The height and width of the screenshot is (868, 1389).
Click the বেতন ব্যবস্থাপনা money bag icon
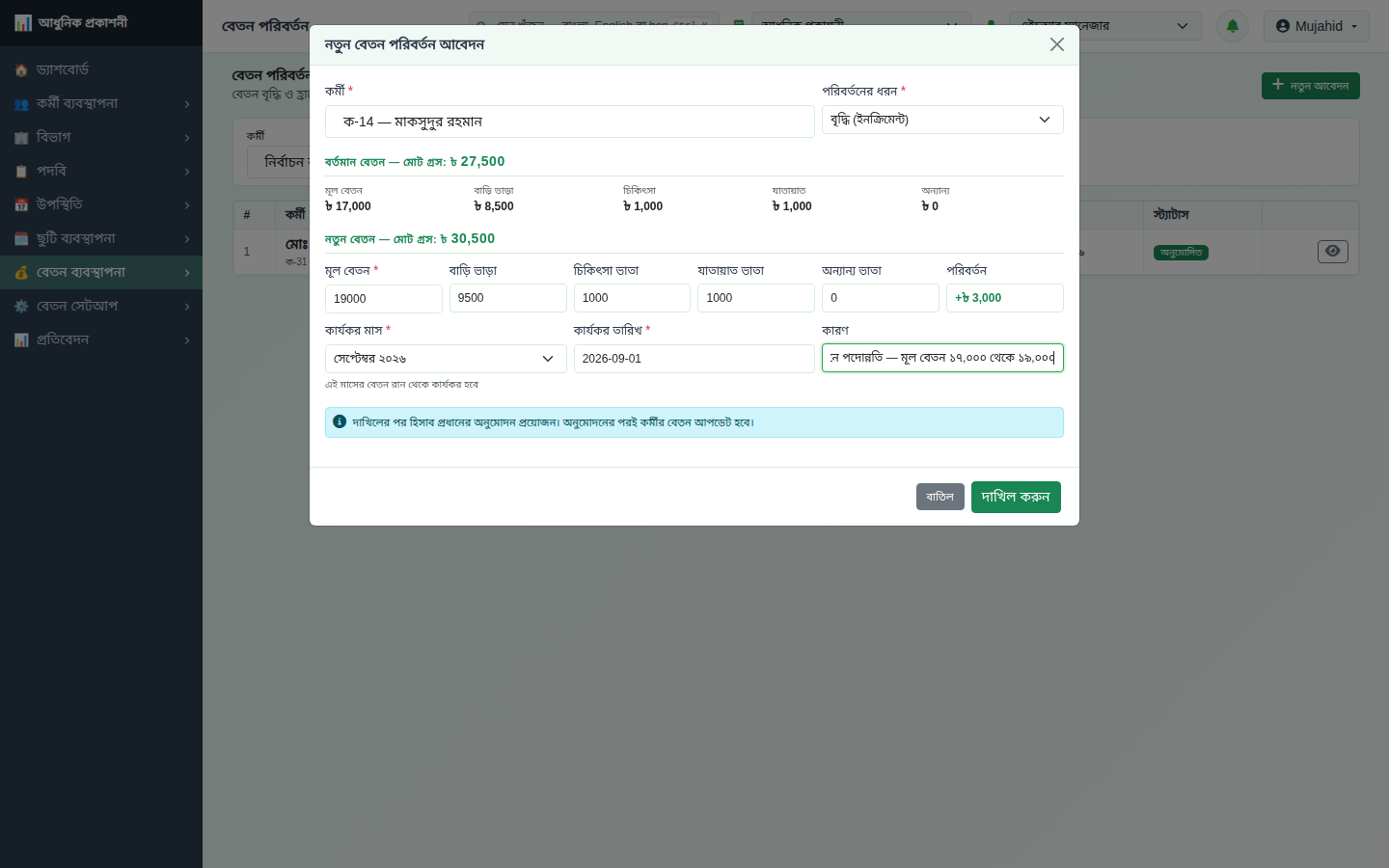coord(21,273)
